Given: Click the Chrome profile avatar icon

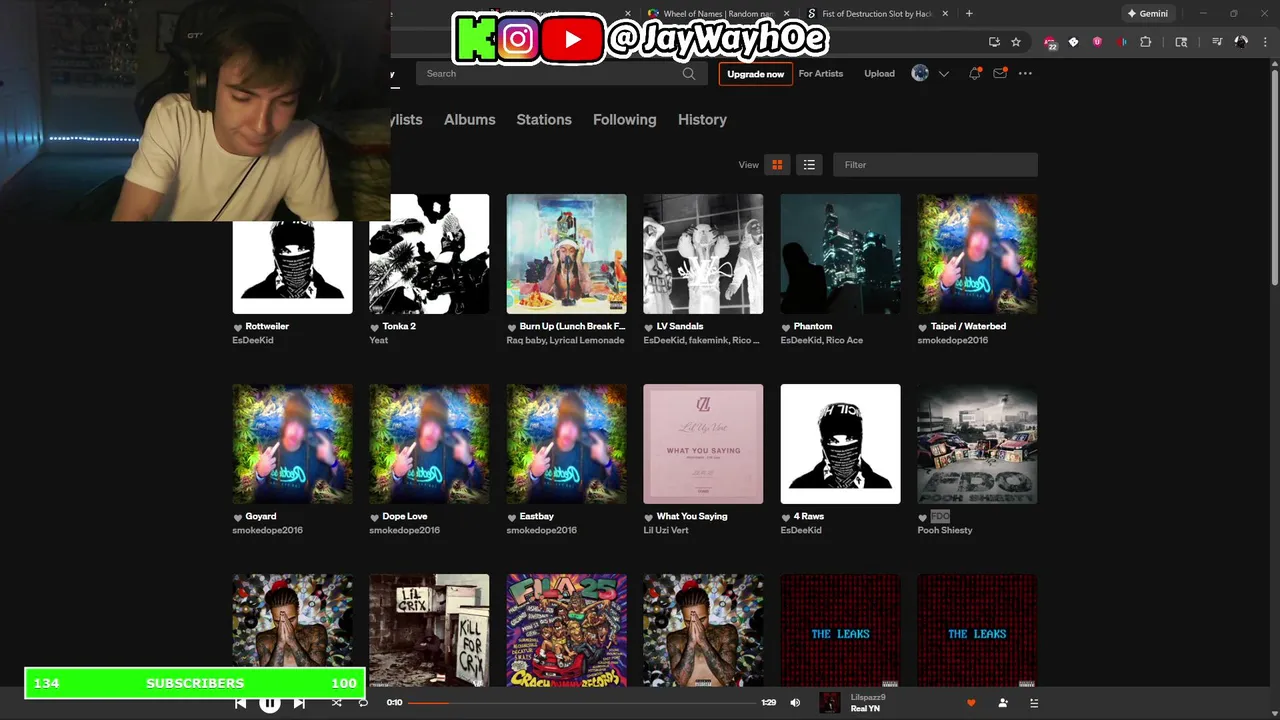Looking at the screenshot, I should tap(1241, 42).
